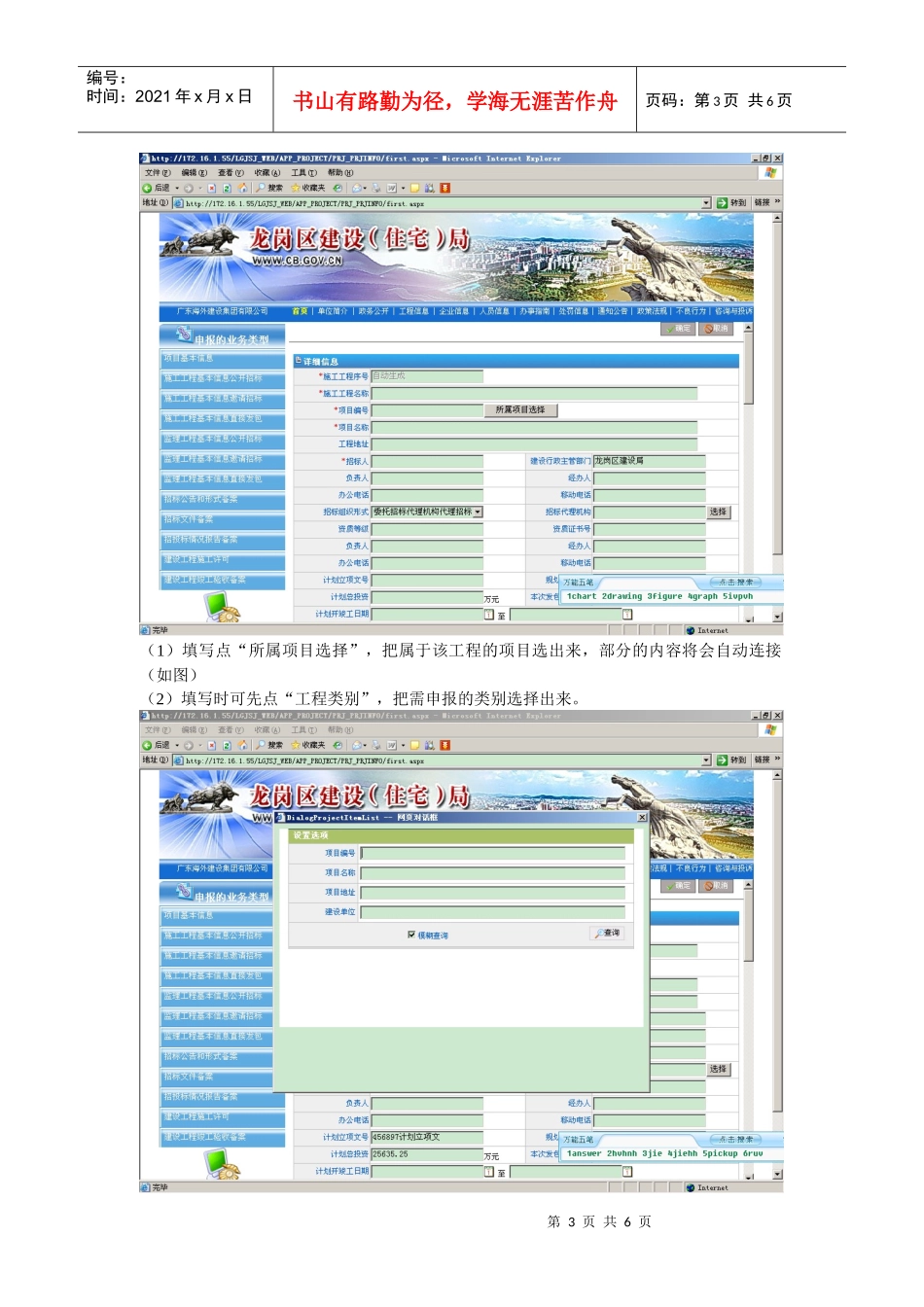Select 项目基本信息 in first screenshot's sidebar
The image size is (924, 1307).
click(223, 360)
